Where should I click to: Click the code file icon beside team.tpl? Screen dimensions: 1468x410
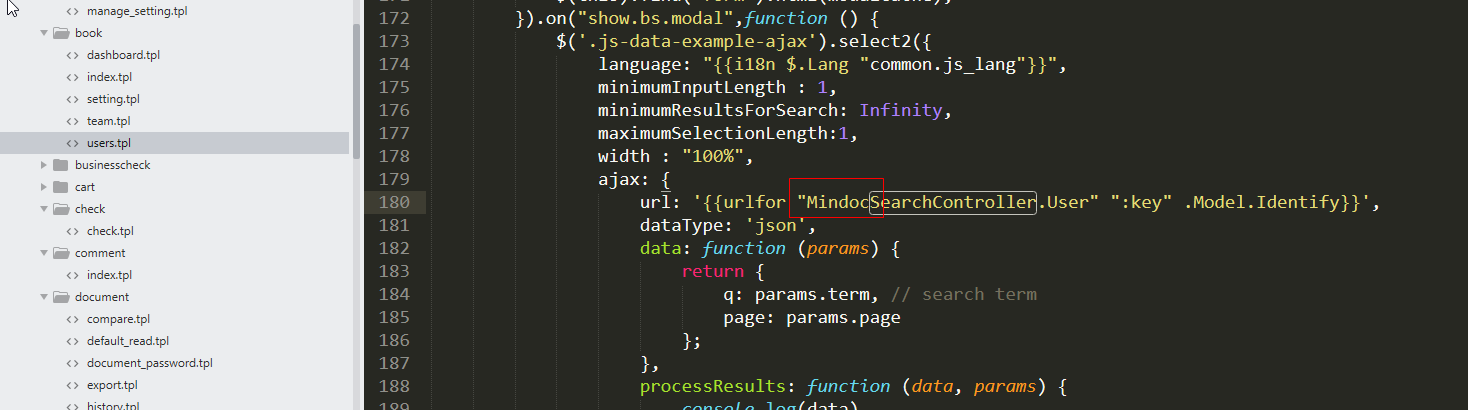coord(72,121)
